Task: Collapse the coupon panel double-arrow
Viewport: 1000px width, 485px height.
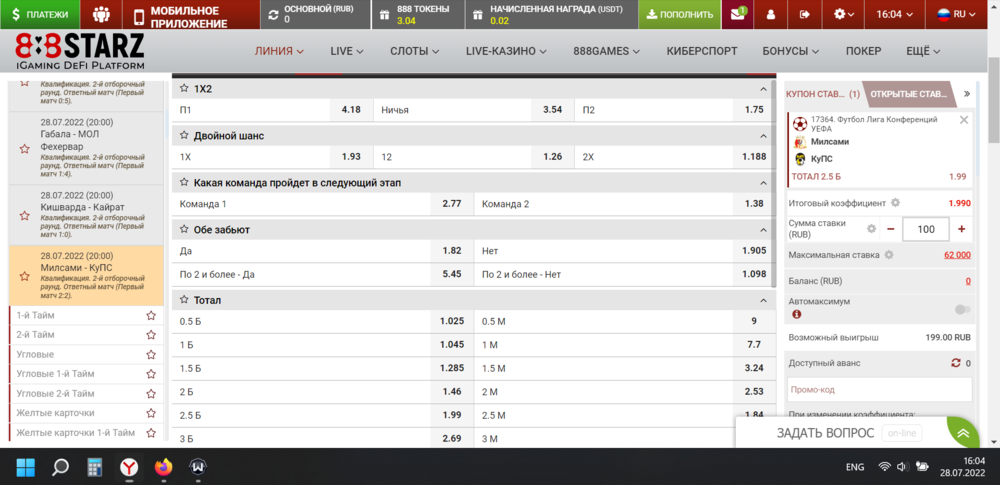Action: [x=967, y=94]
